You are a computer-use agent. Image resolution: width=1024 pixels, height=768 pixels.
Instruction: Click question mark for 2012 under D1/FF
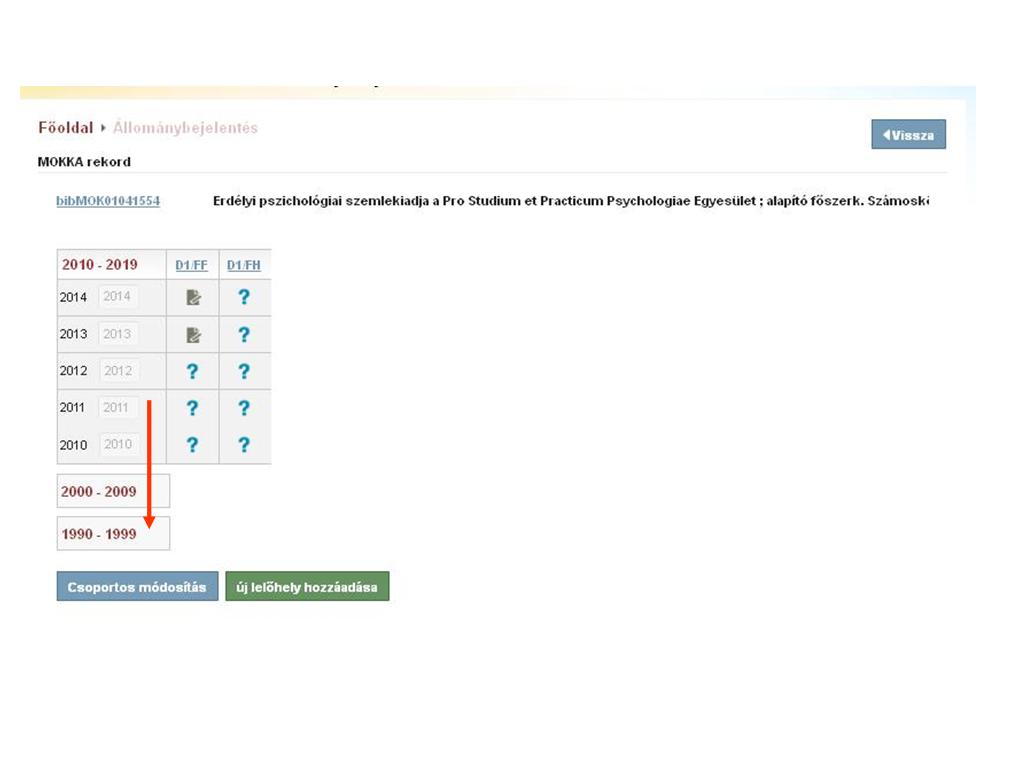pyautogui.click(x=193, y=371)
